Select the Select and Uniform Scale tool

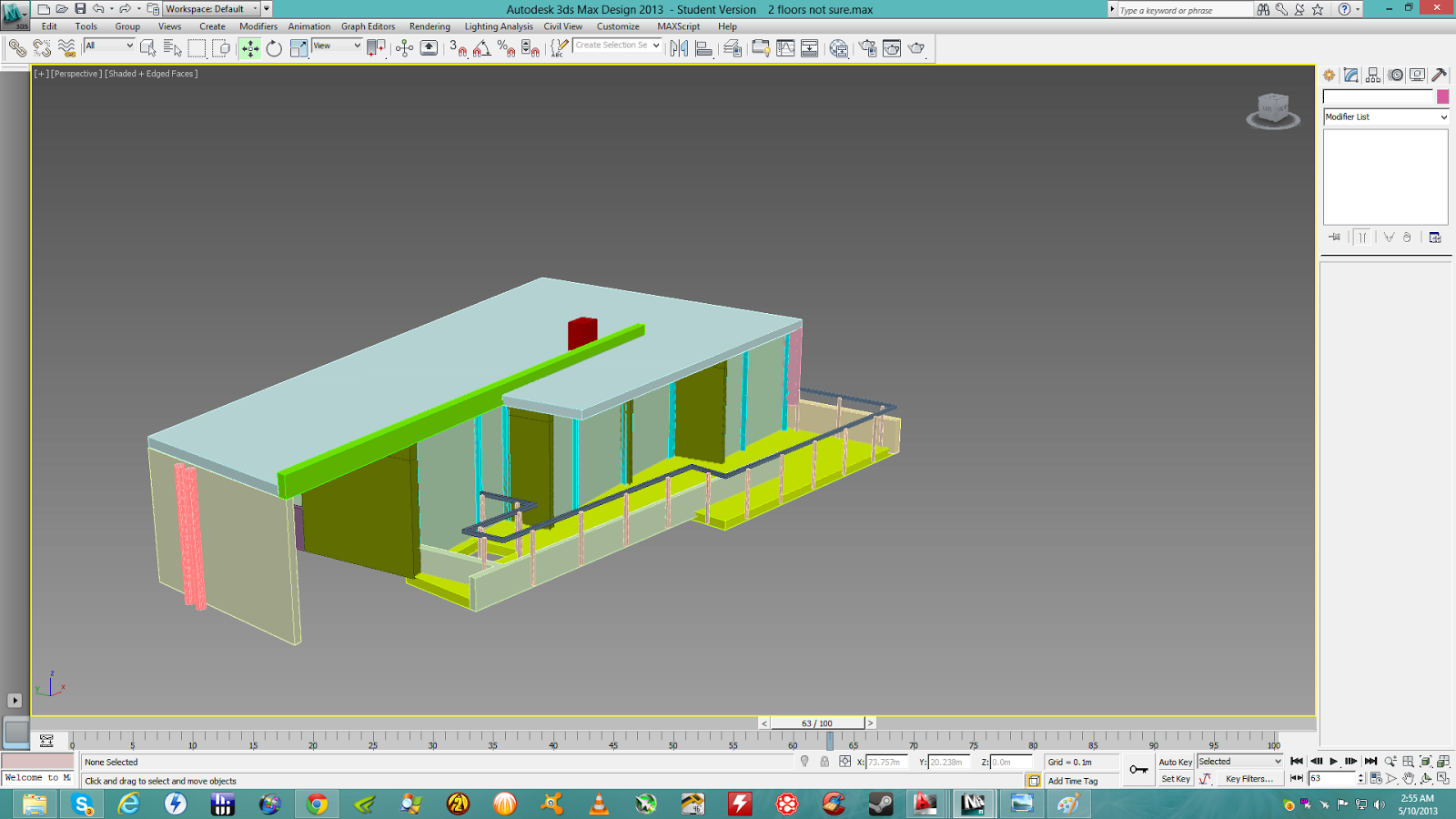click(x=299, y=48)
